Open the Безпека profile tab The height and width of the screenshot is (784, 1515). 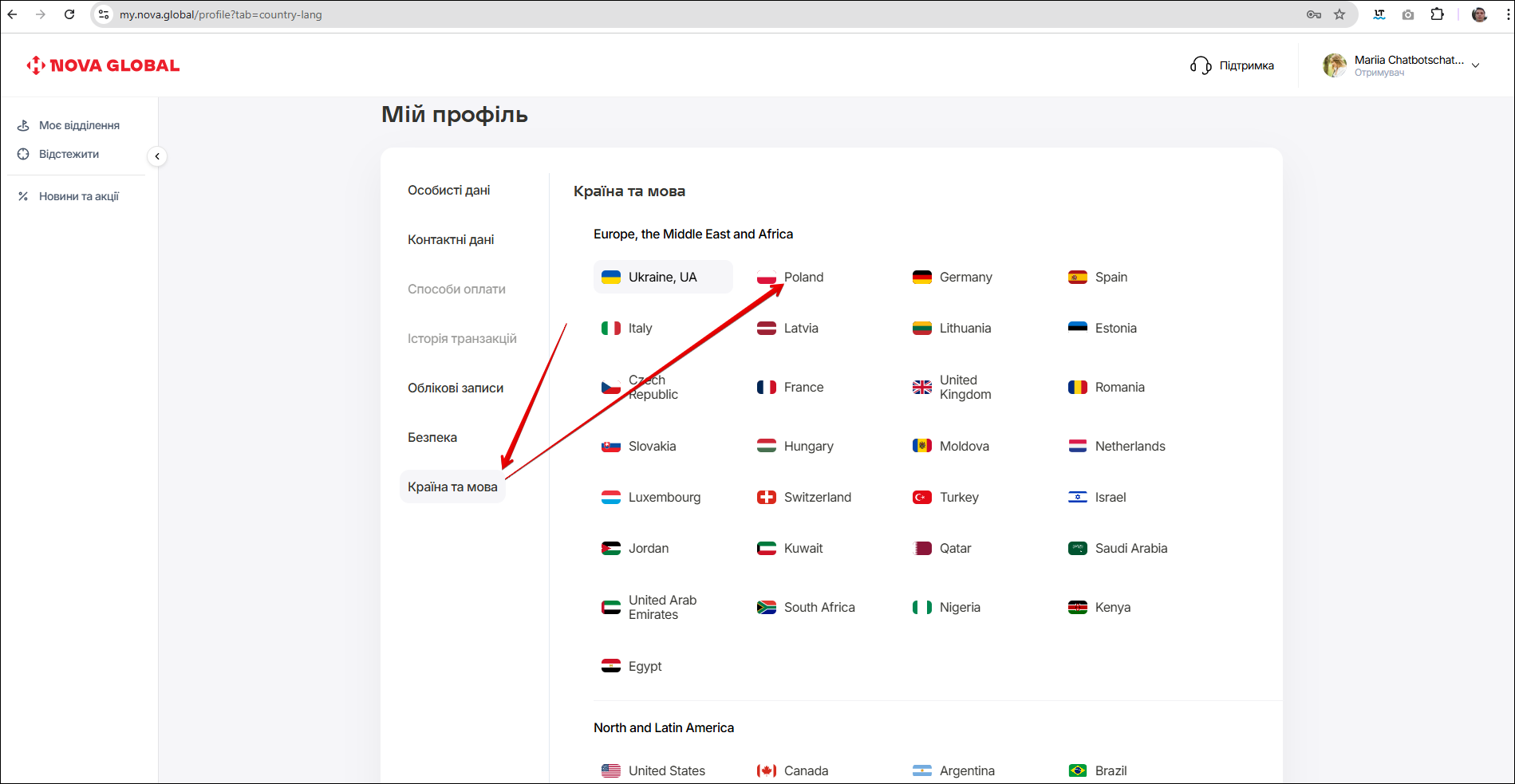432,438
